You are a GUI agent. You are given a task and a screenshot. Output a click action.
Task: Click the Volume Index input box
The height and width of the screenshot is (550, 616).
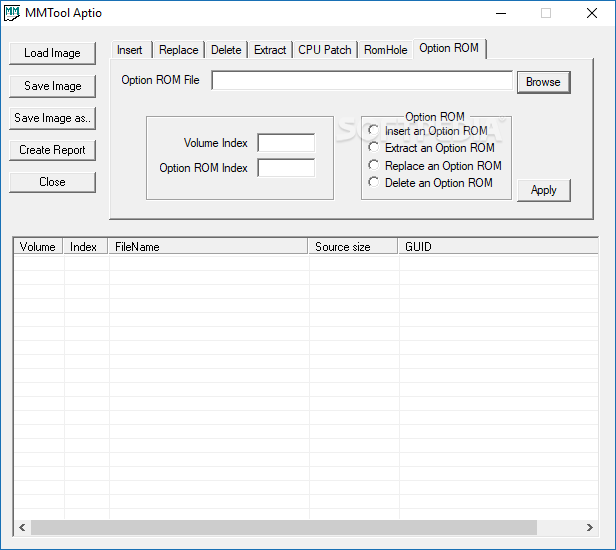tap(286, 143)
